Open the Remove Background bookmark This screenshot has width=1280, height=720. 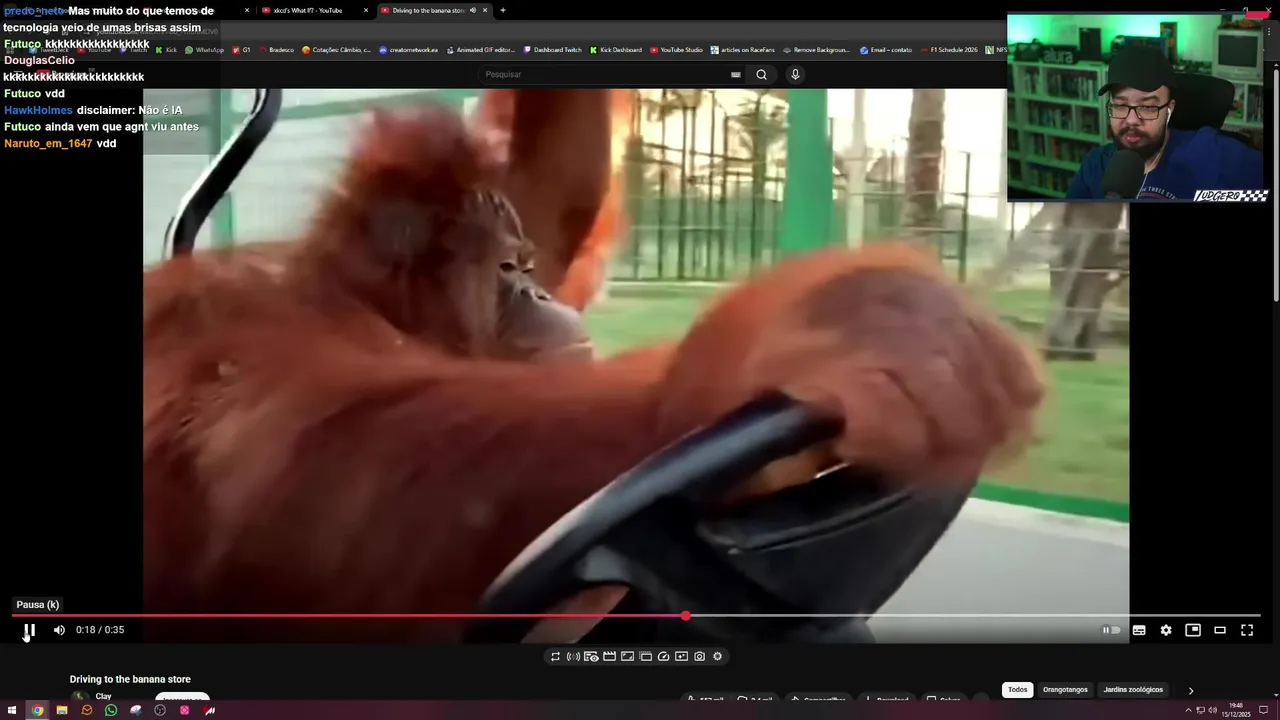click(816, 50)
